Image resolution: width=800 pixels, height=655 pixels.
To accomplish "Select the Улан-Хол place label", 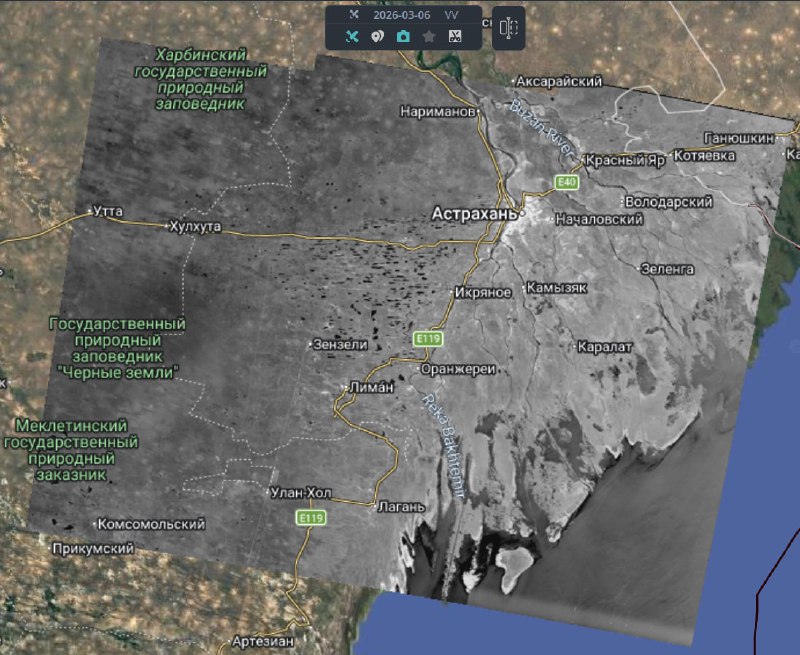I will [300, 493].
